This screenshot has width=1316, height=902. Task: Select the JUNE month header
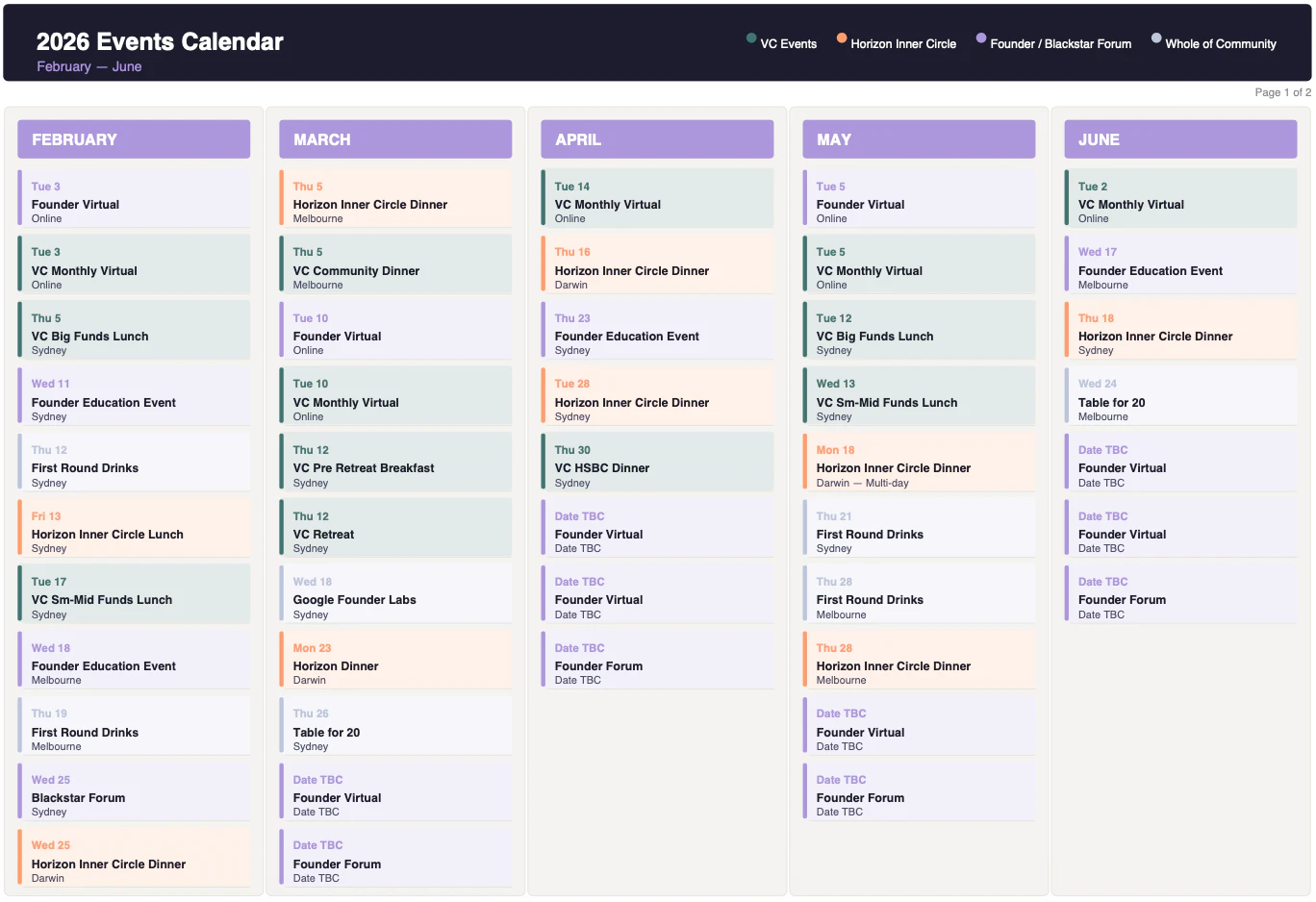[1180, 139]
